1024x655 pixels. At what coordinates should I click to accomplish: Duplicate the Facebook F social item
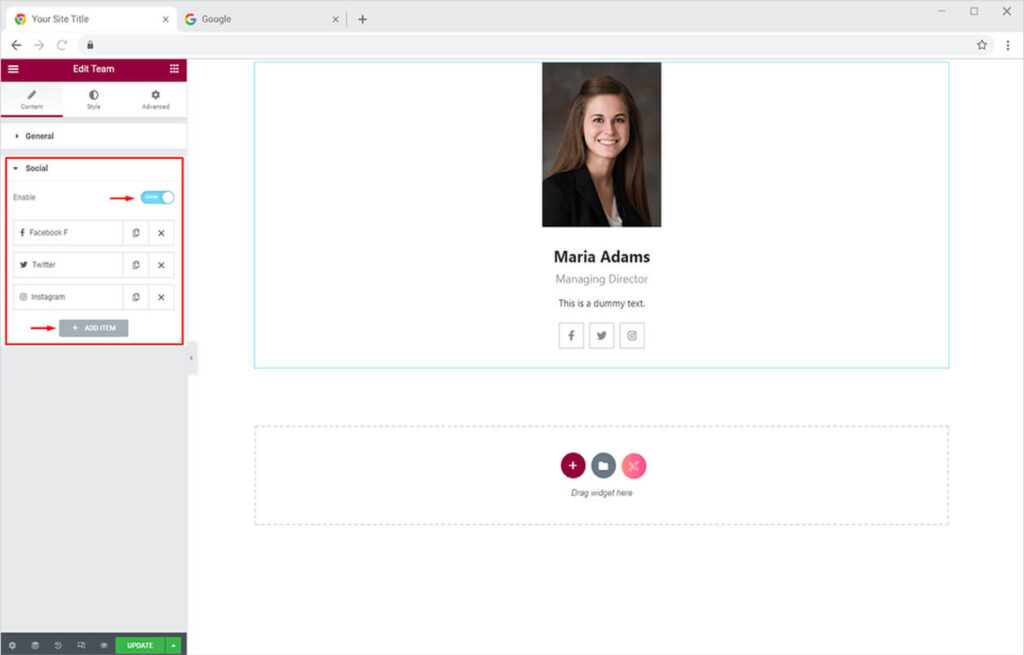coord(136,233)
